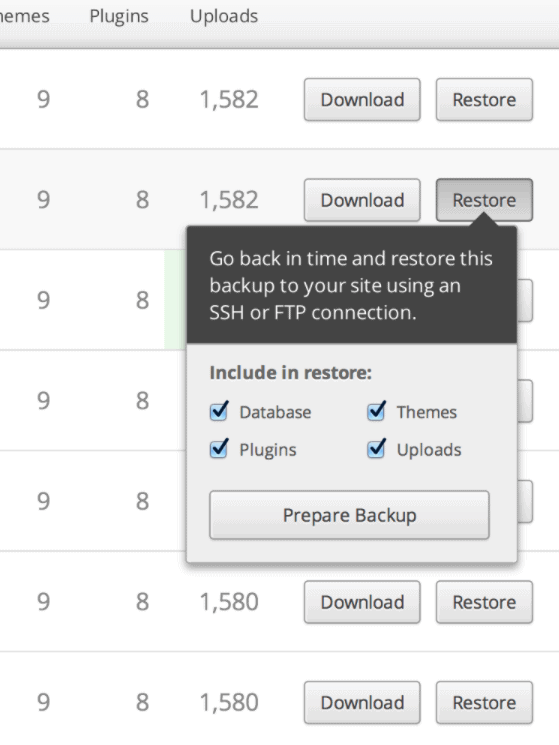Click Download in the second backup row

362,200
